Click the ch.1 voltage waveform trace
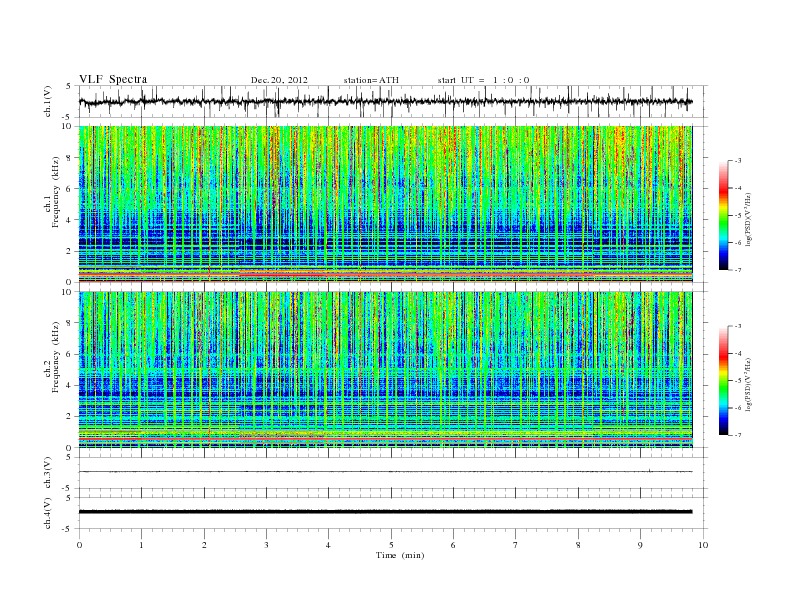 pos(385,101)
